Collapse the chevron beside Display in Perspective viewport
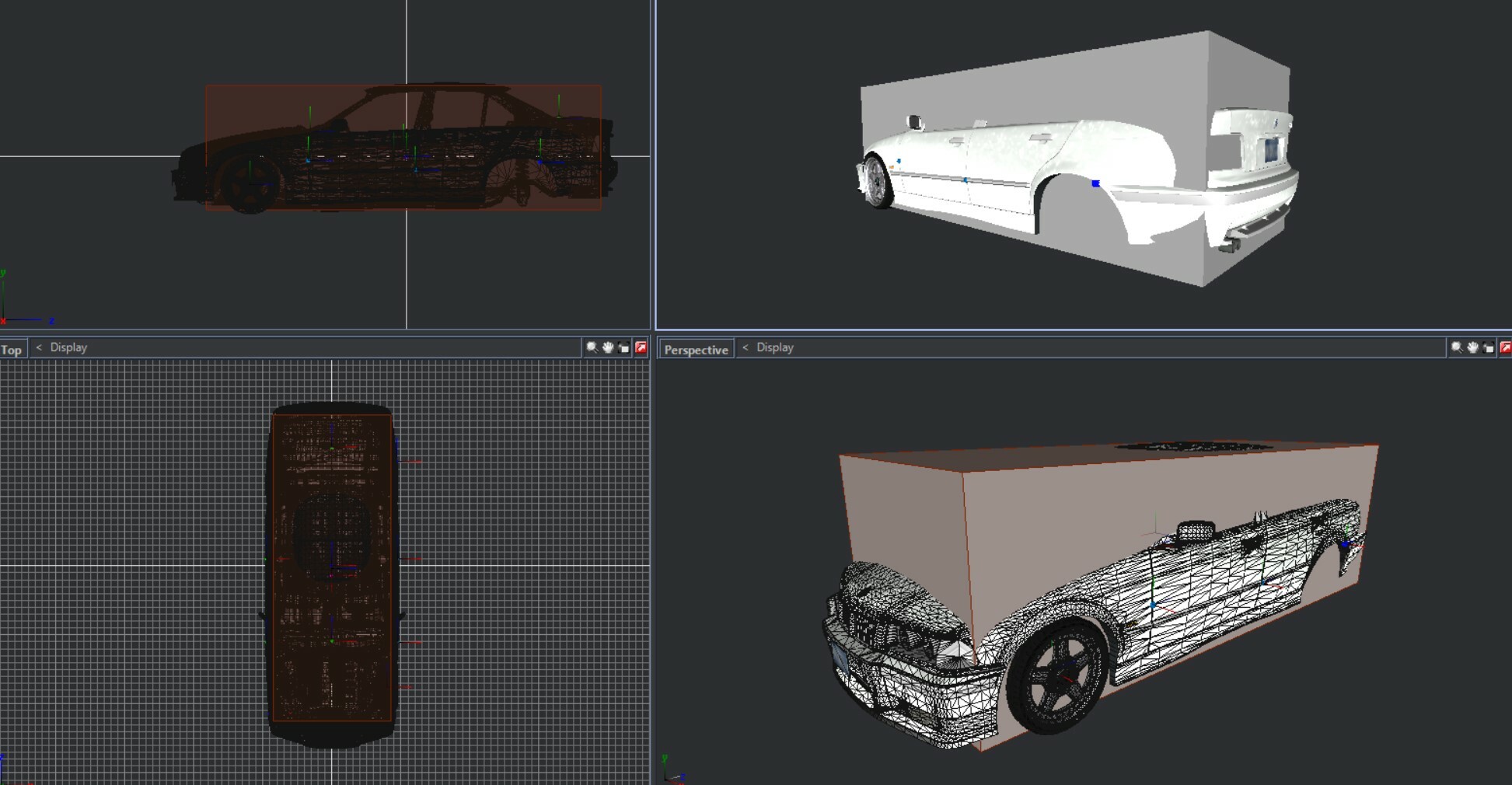The width and height of the screenshot is (1512, 785). point(746,347)
